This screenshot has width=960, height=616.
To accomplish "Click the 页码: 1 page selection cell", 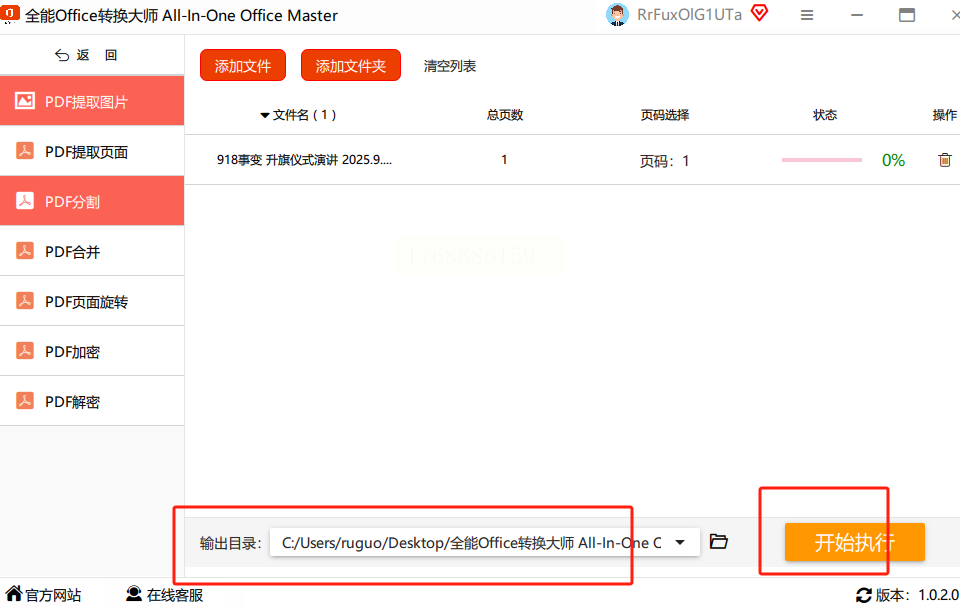I will coord(665,161).
